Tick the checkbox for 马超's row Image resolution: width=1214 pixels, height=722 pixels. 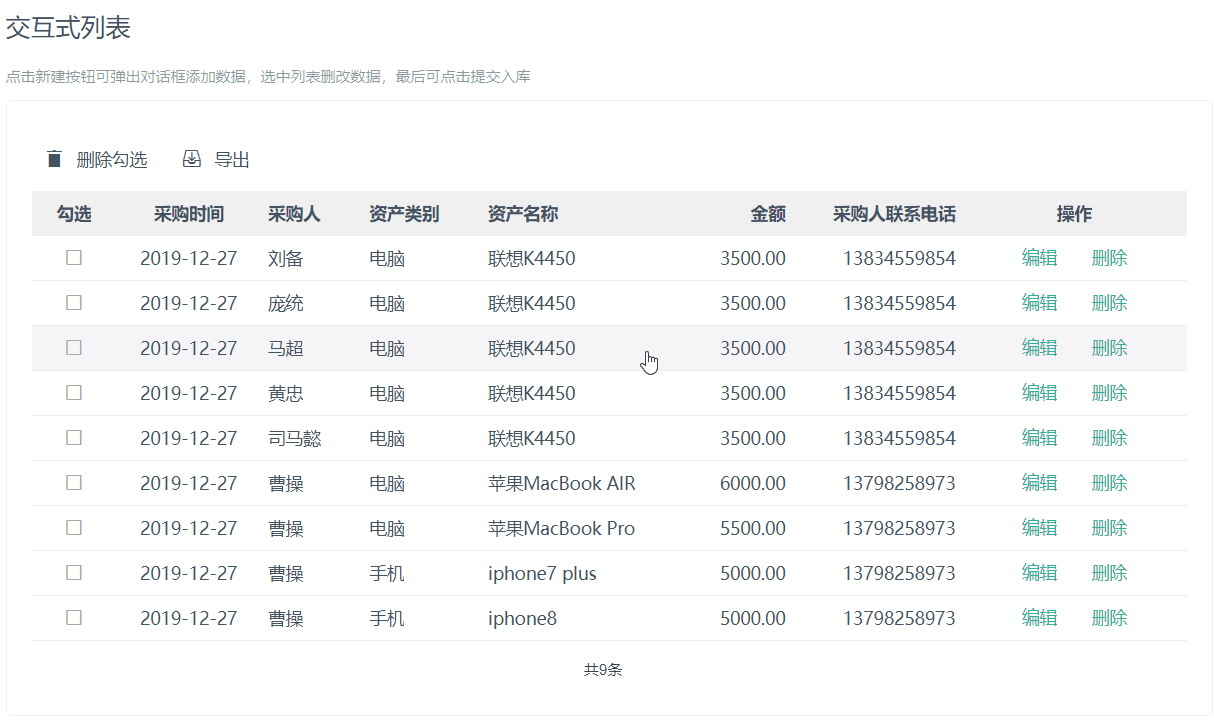click(x=74, y=348)
